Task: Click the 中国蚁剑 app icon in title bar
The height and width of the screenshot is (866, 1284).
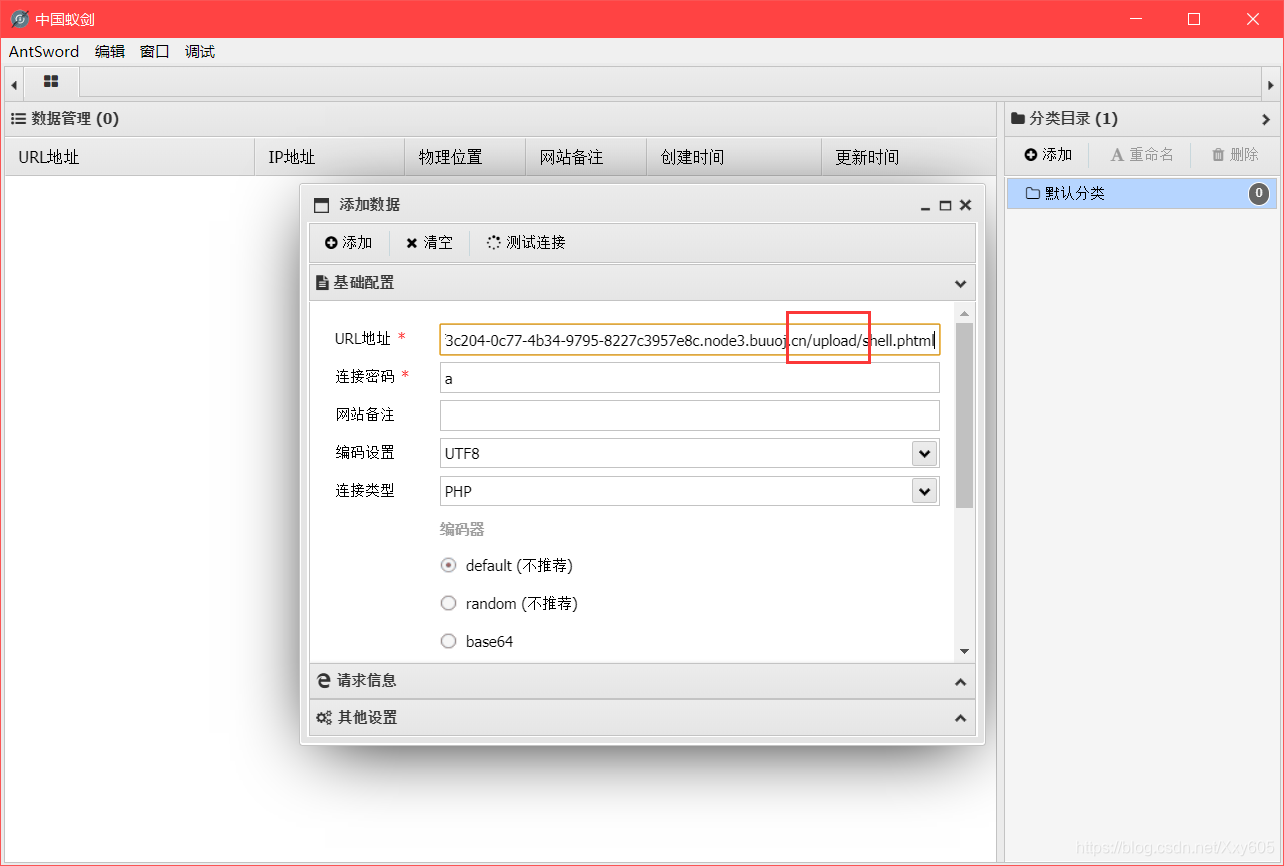Action: point(19,19)
